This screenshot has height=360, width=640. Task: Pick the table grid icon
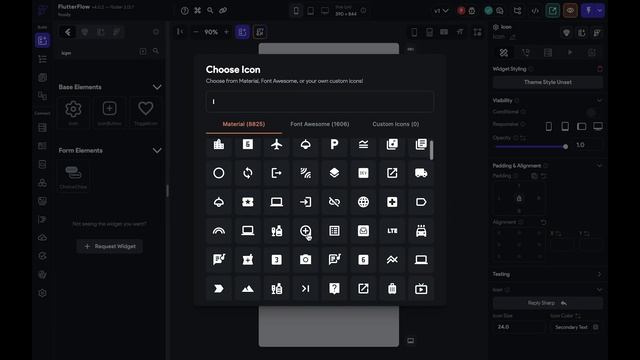coord(334,231)
